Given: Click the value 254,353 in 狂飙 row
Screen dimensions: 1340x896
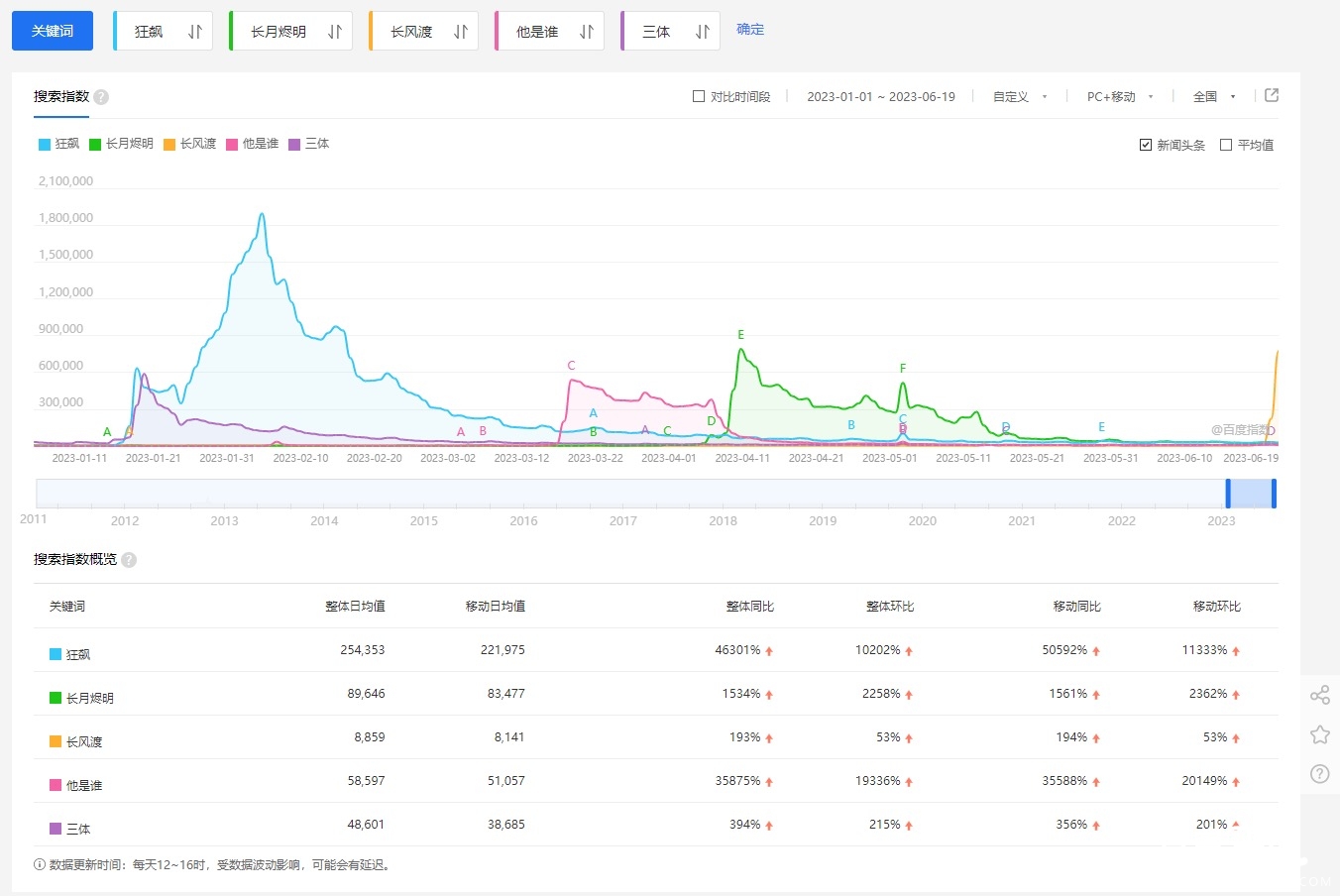Looking at the screenshot, I should pos(363,650).
